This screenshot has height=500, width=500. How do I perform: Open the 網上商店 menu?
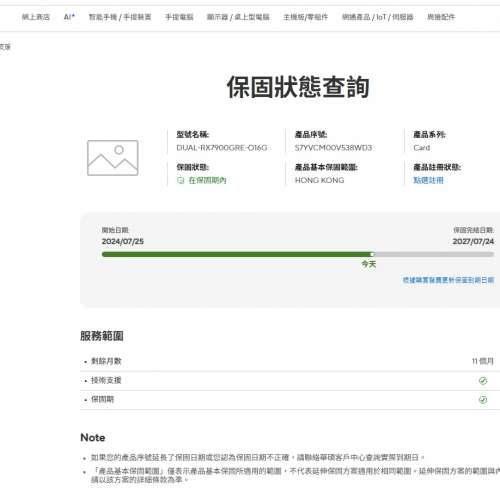tap(36, 17)
